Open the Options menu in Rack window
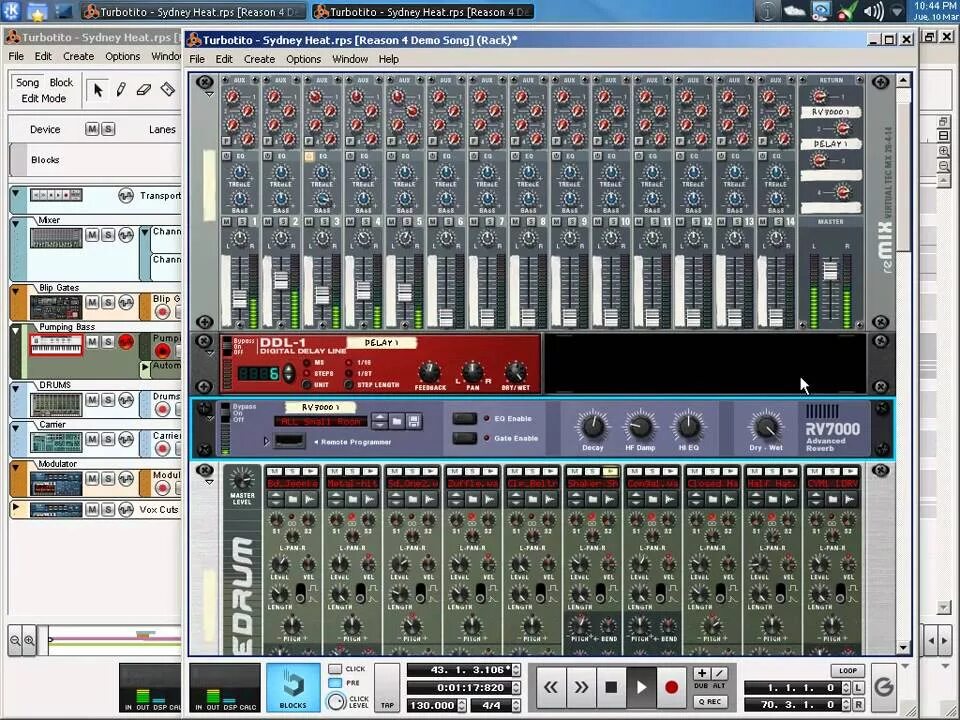The height and width of the screenshot is (720, 960). click(x=304, y=59)
